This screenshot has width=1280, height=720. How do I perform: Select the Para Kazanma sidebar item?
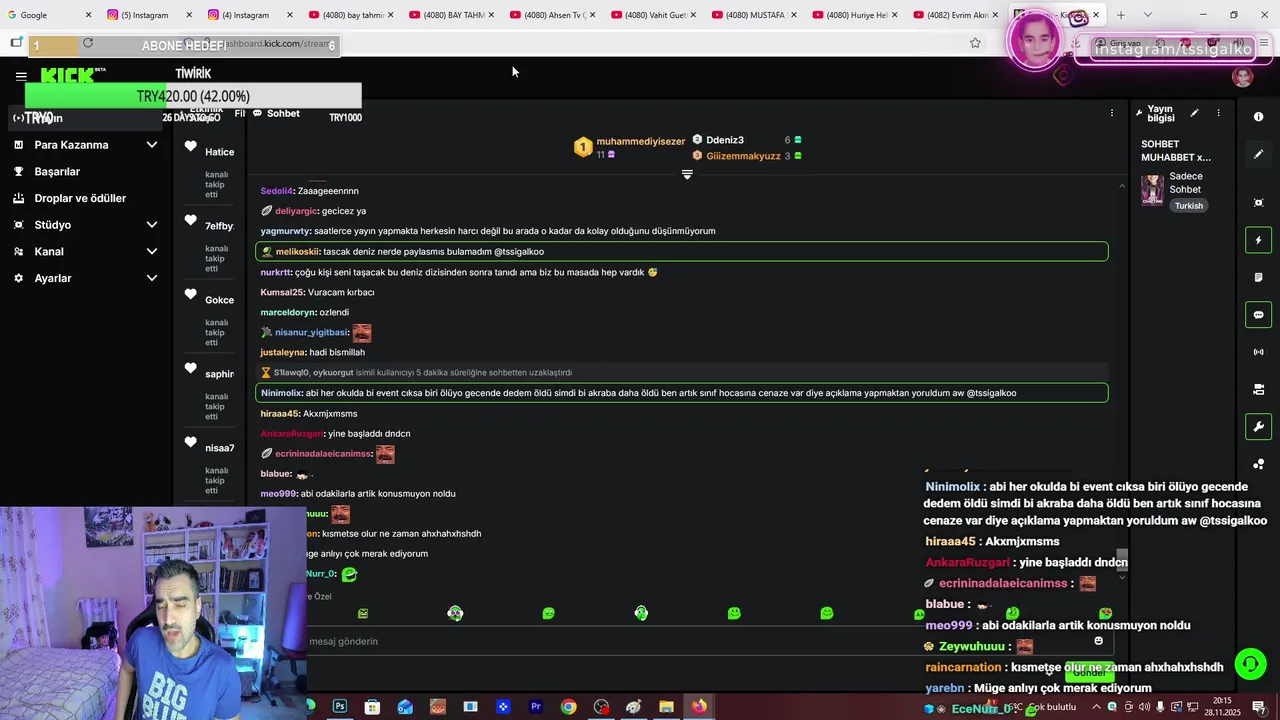[71, 145]
